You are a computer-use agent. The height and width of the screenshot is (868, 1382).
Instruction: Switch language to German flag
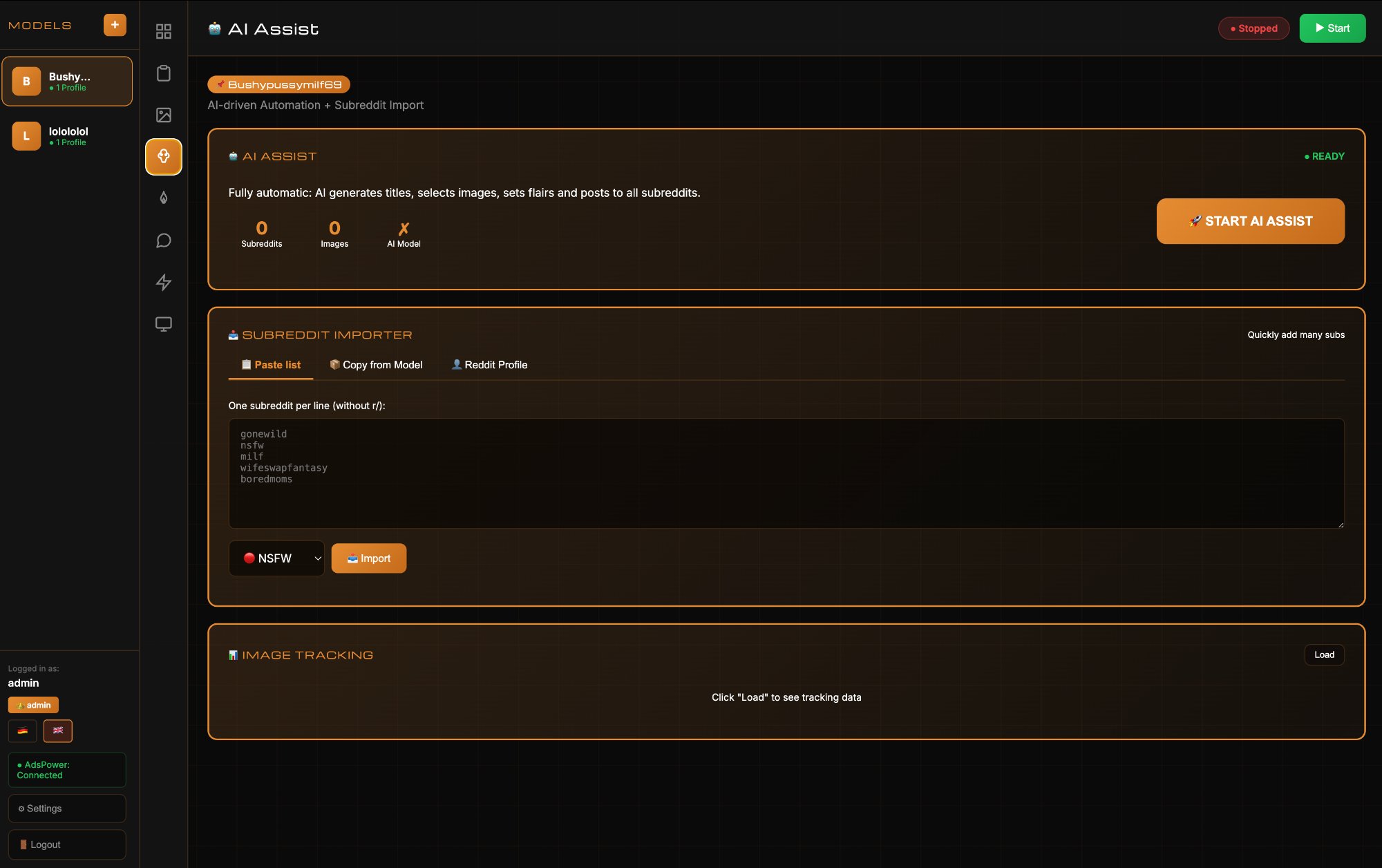coord(23,730)
